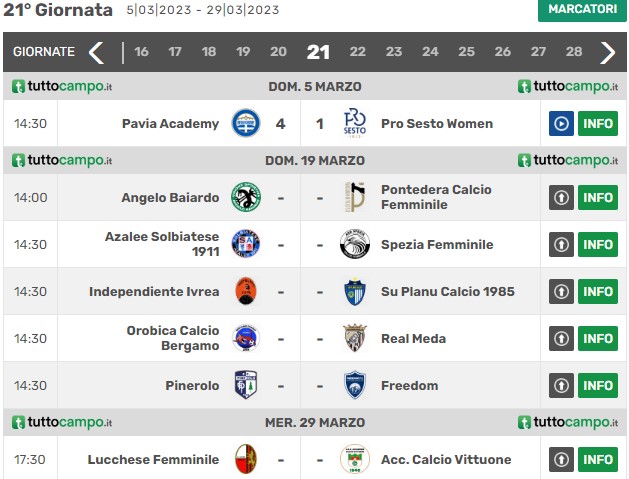
Task: Open INFO for Orobica Calcio Bergamo match
Action: click(x=598, y=339)
